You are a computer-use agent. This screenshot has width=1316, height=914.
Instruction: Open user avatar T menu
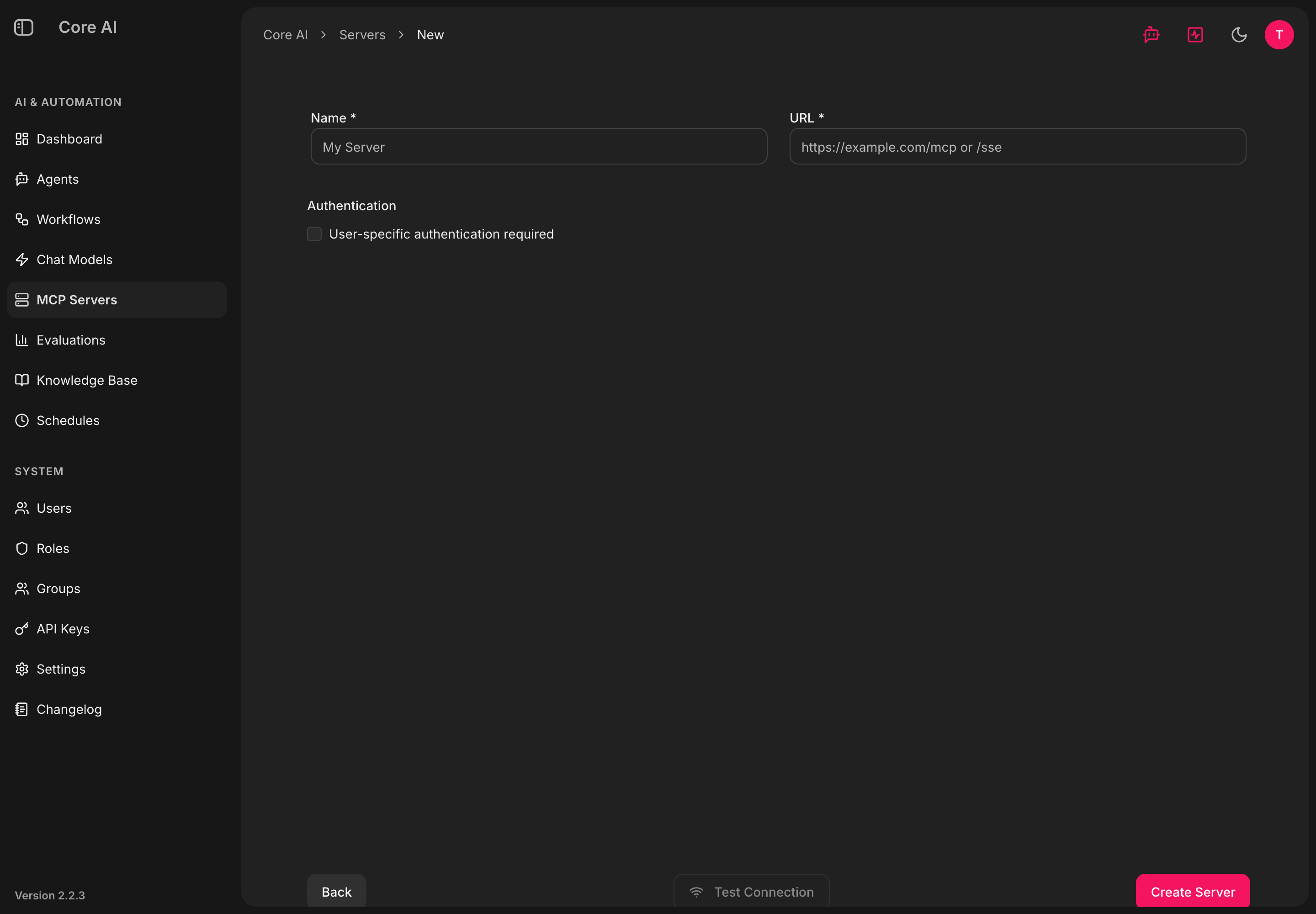click(1279, 35)
